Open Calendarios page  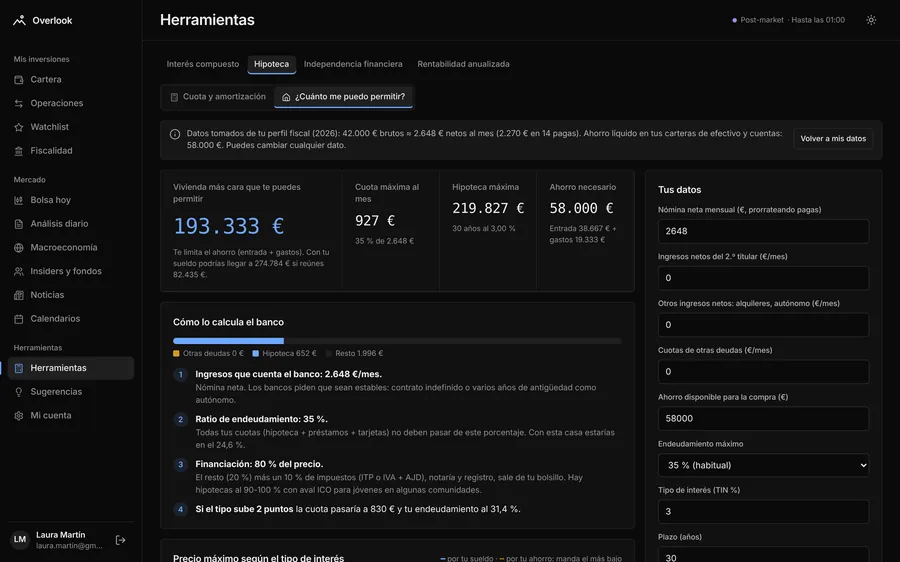pos(71,319)
